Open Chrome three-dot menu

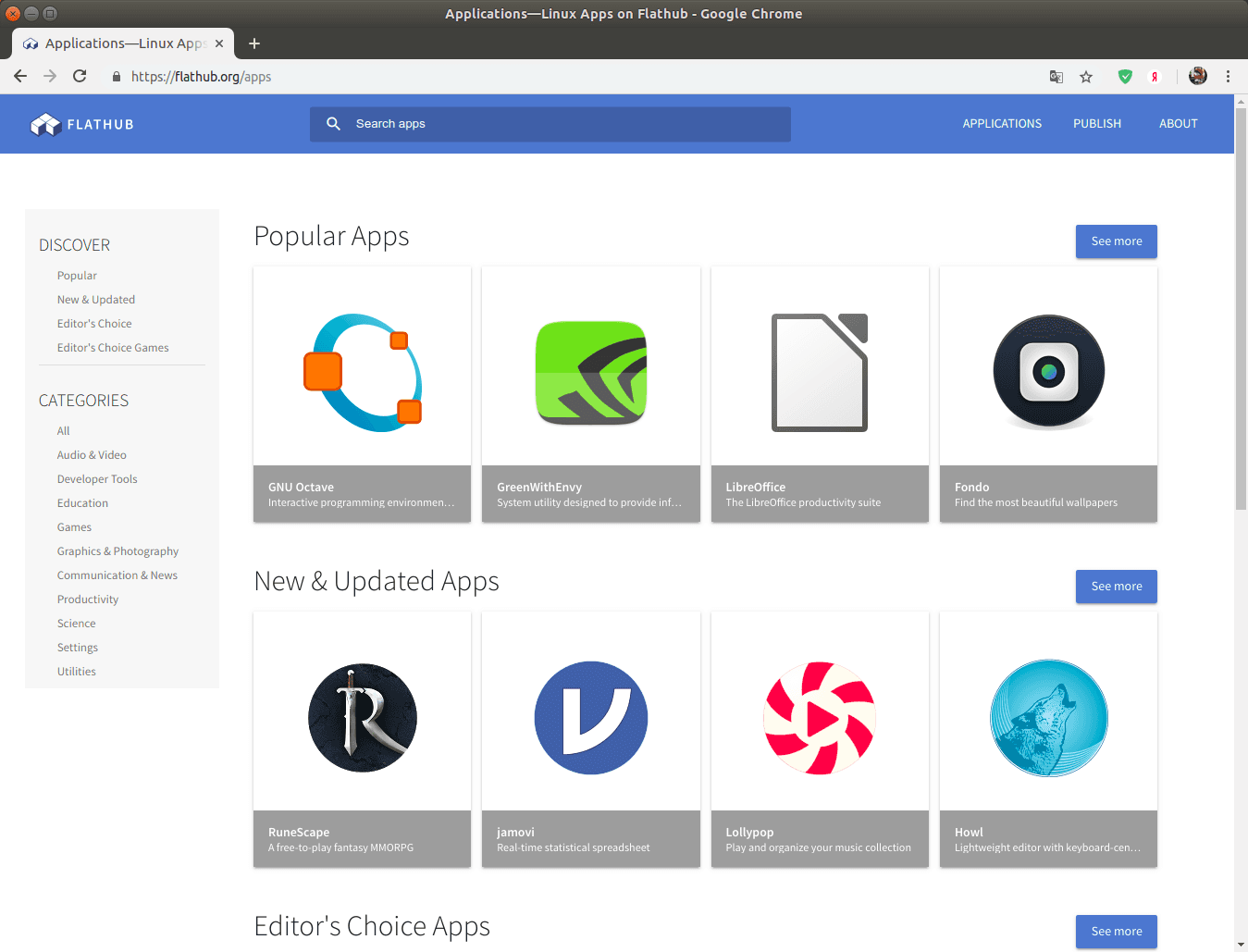[x=1228, y=77]
